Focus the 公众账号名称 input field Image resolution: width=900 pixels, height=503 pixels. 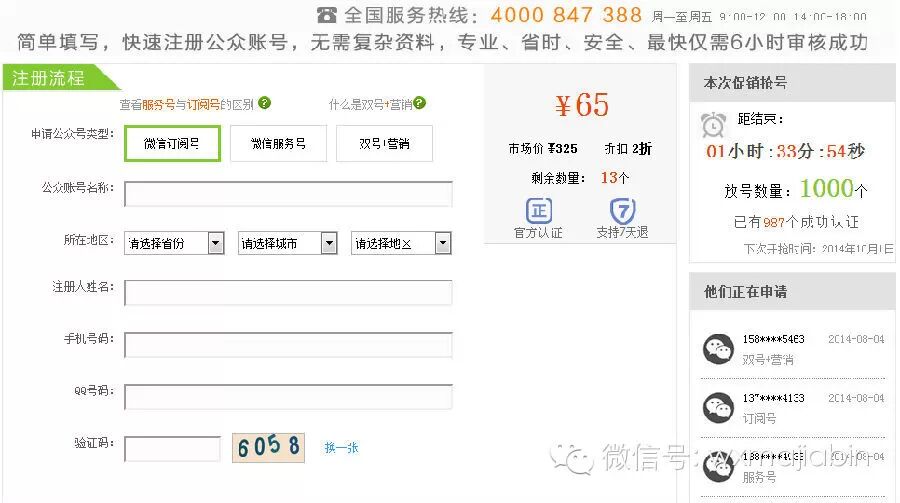click(x=288, y=194)
